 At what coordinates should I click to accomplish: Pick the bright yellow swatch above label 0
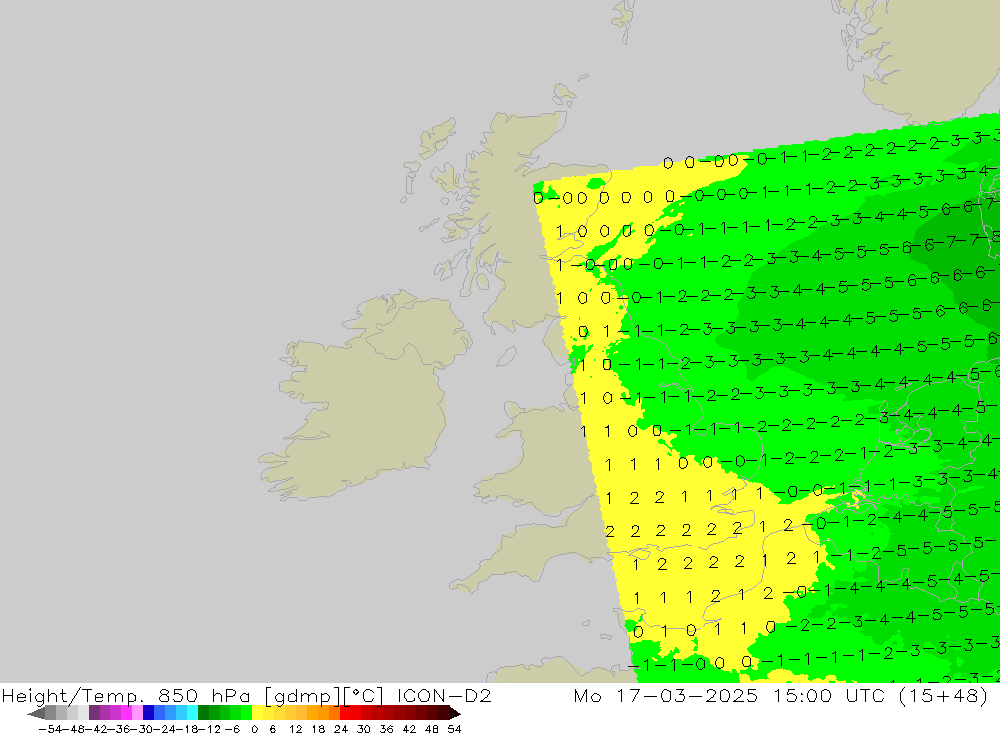[x=258, y=713]
